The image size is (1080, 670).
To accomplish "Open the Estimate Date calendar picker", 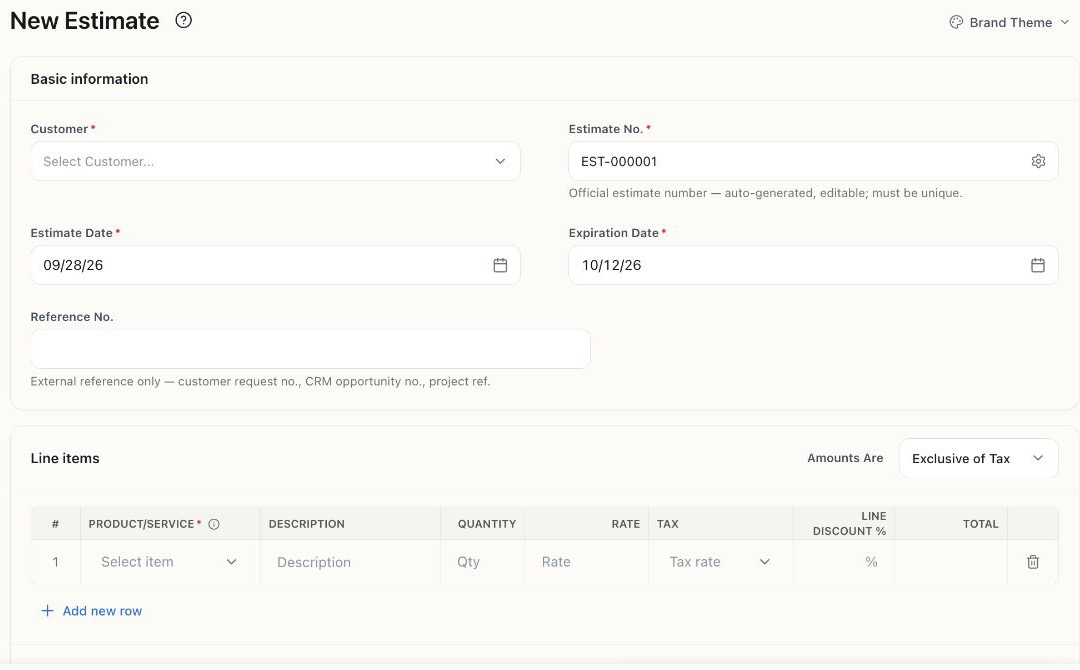I will (x=500, y=265).
